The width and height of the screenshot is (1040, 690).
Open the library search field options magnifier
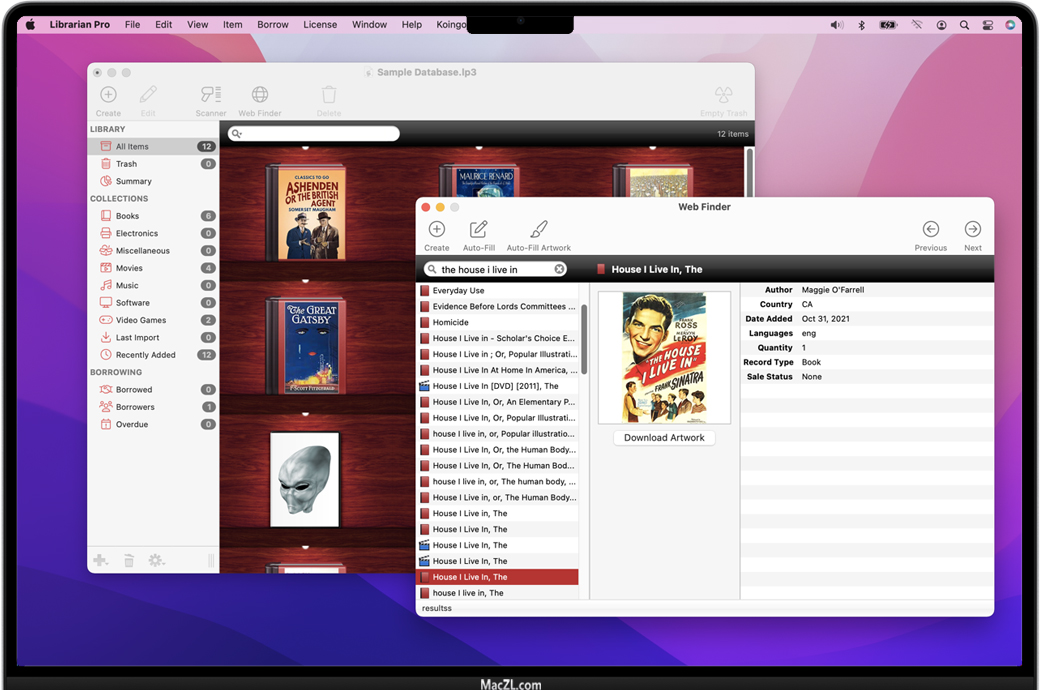click(x=236, y=134)
